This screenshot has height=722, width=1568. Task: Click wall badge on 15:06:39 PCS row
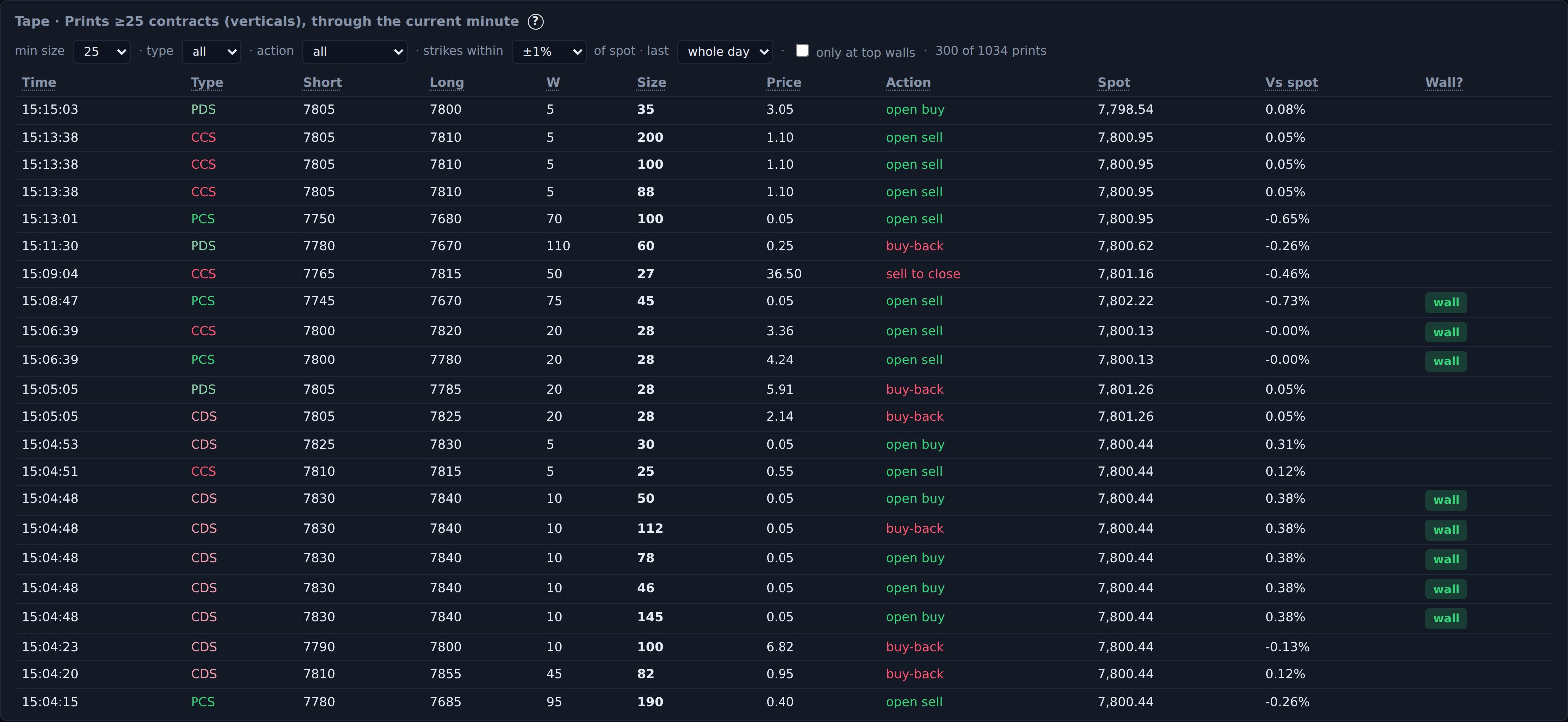click(1446, 361)
